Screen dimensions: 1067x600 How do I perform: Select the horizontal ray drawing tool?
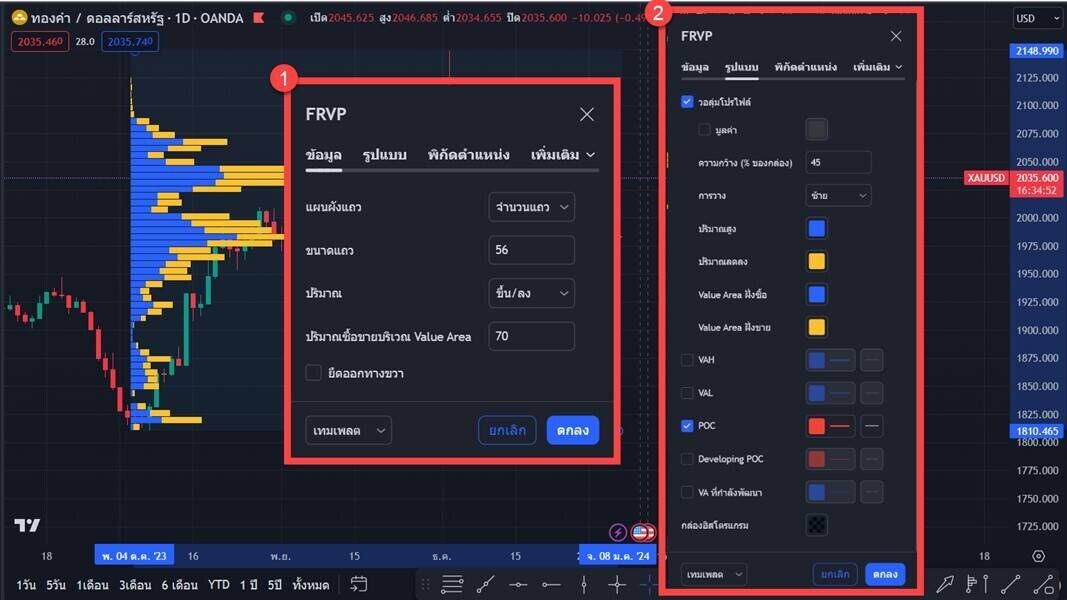point(551,584)
